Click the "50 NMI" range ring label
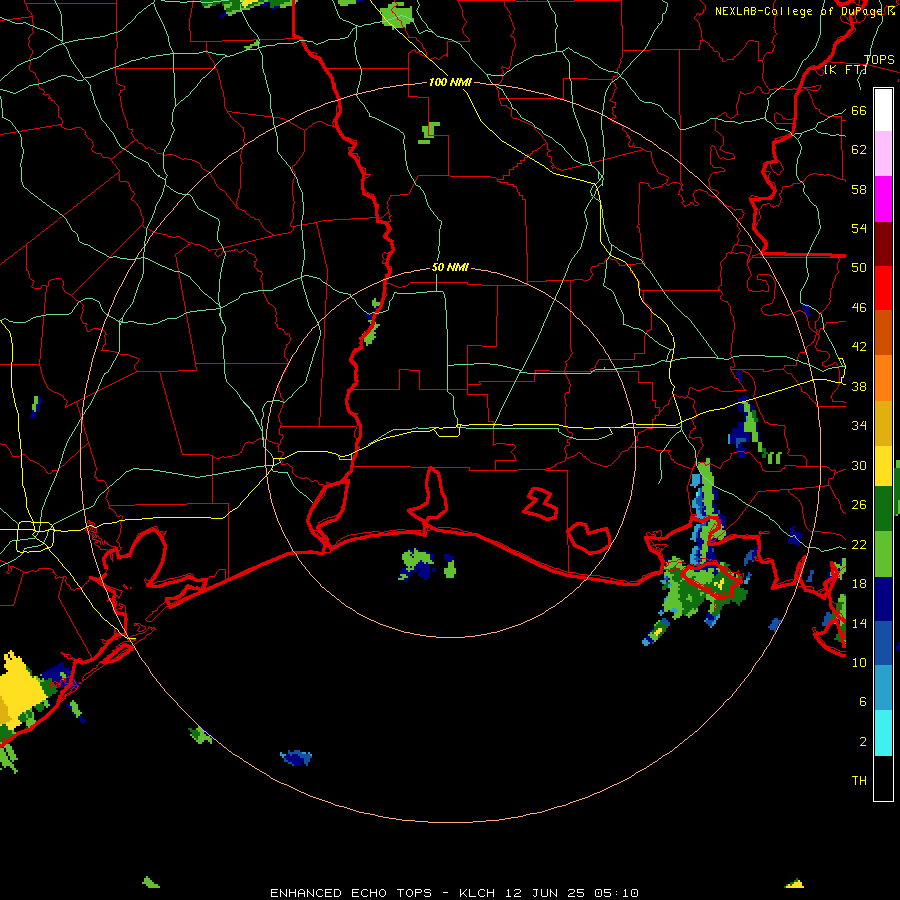 (x=450, y=267)
